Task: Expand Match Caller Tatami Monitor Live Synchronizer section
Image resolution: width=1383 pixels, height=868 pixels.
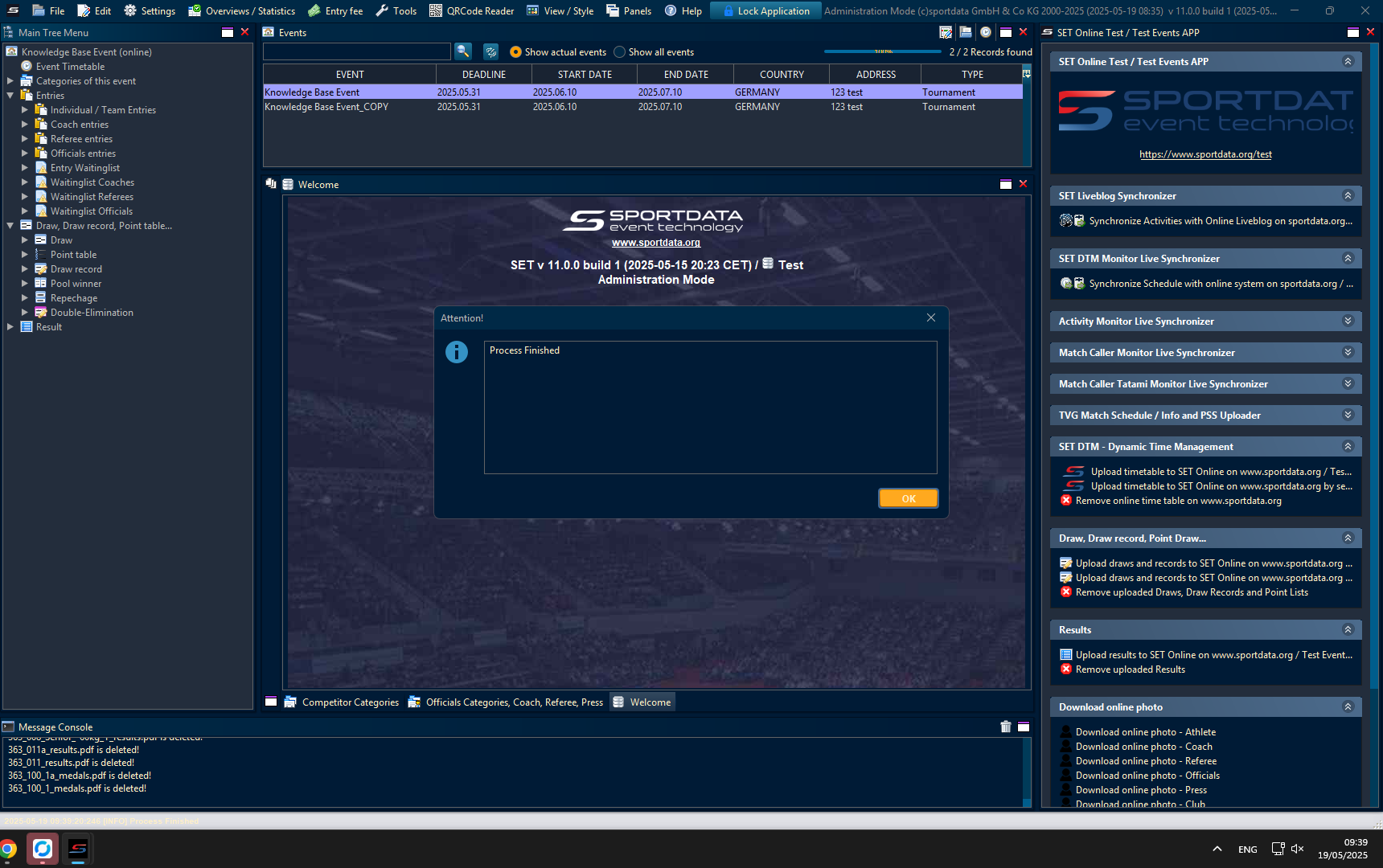Action: pyautogui.click(x=1348, y=383)
